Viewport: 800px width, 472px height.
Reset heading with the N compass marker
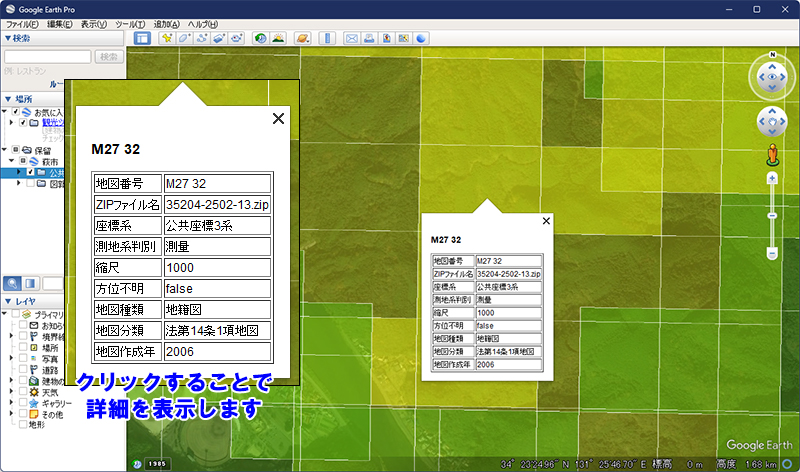772,54
